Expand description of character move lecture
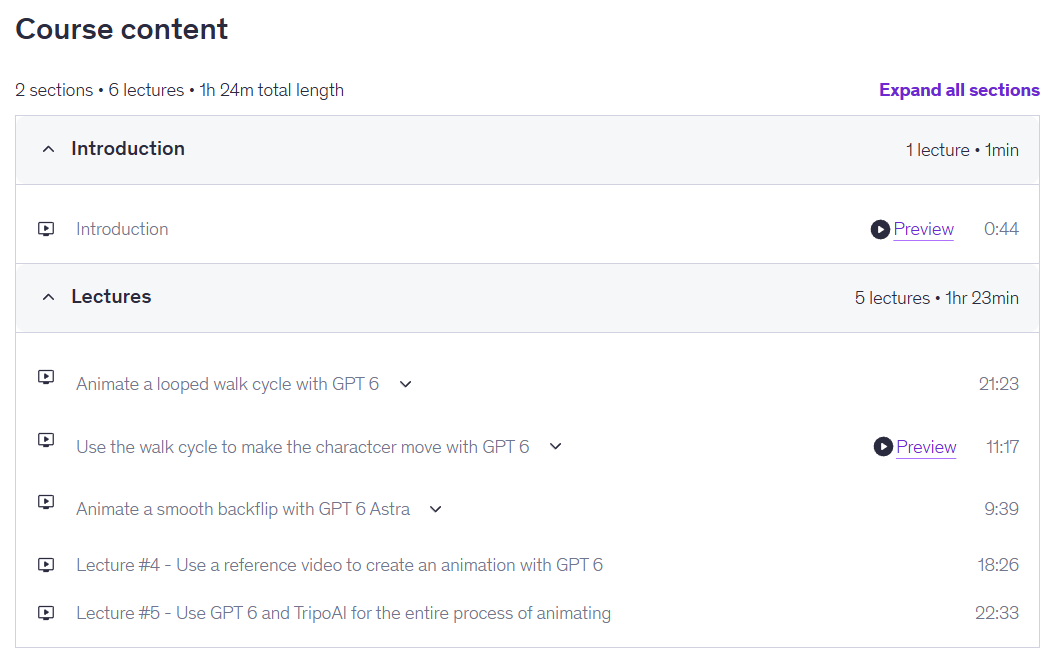Viewport: 1054px width, 664px height. (x=555, y=446)
